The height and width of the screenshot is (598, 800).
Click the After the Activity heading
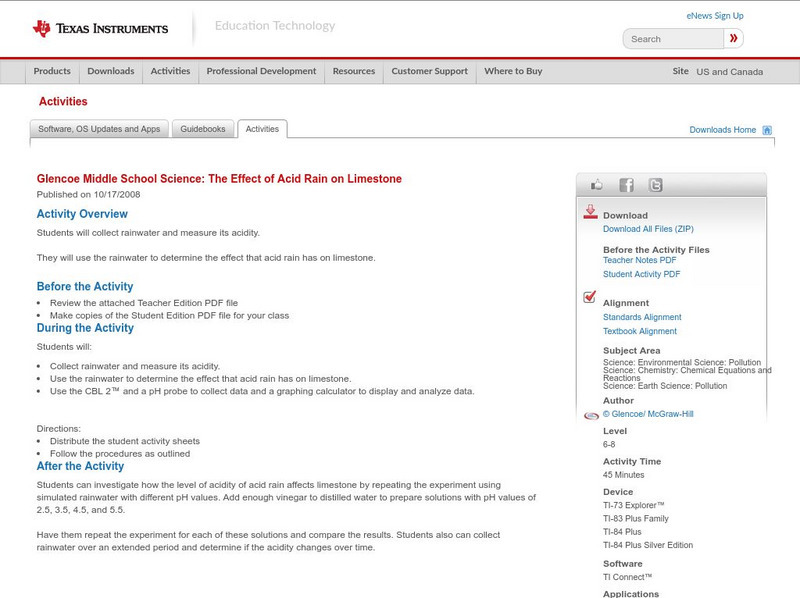tap(80, 466)
